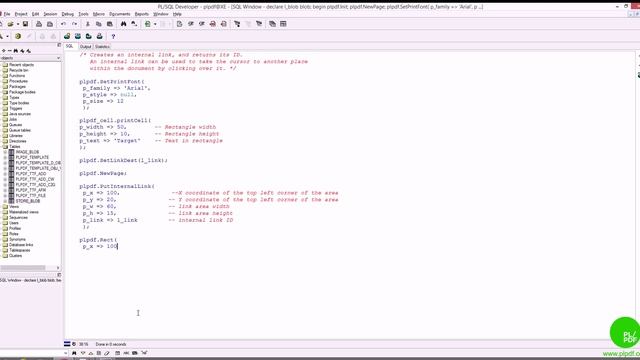Click the Open folder icon in toolbar
The image size is (640, 360).
(x=11, y=24)
